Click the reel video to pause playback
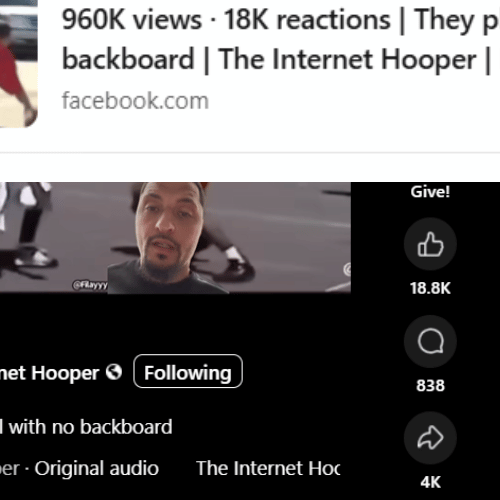This screenshot has height=500, width=500. point(175,237)
